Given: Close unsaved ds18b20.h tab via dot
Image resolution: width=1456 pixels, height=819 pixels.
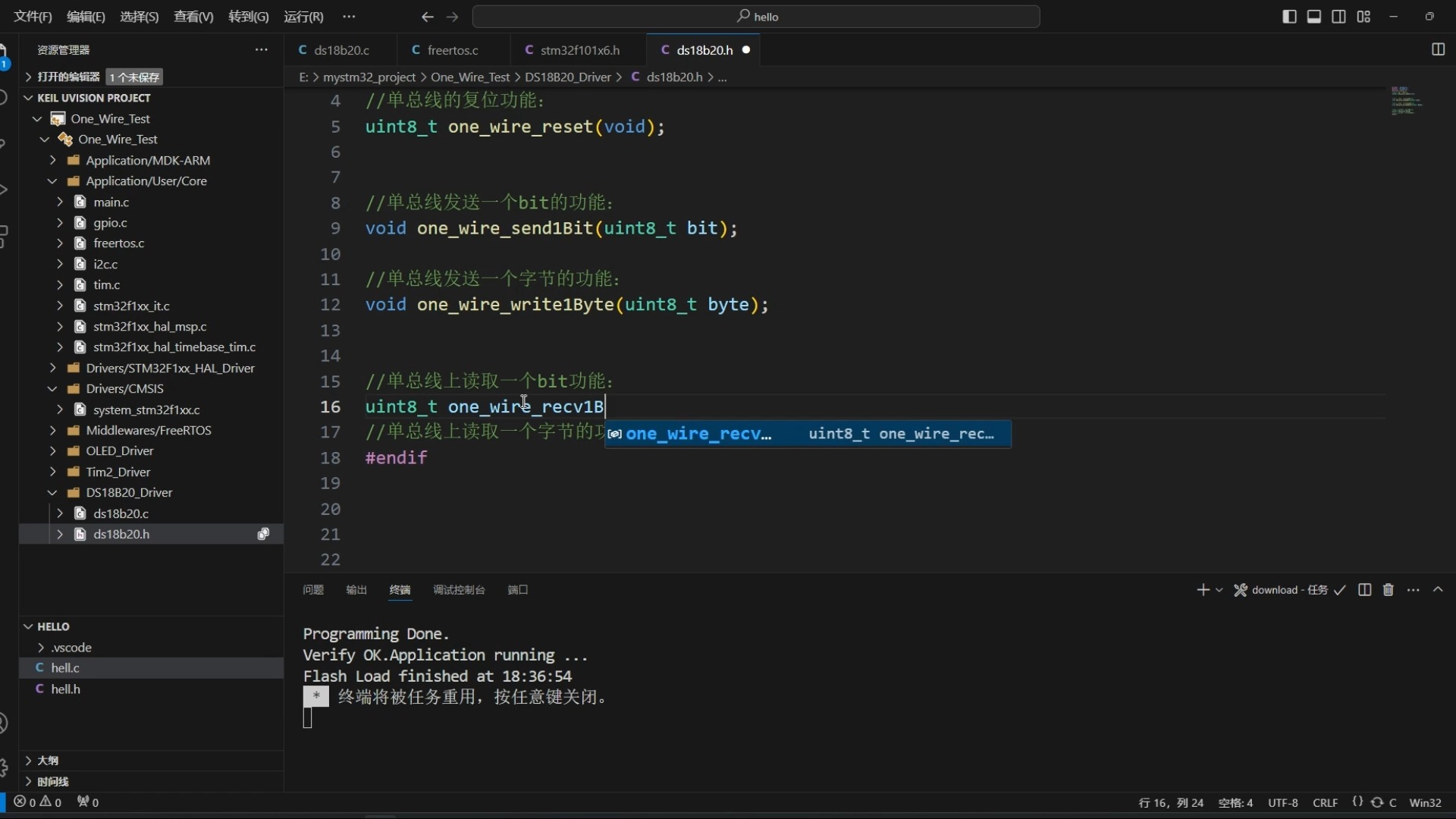Looking at the screenshot, I should [x=746, y=50].
